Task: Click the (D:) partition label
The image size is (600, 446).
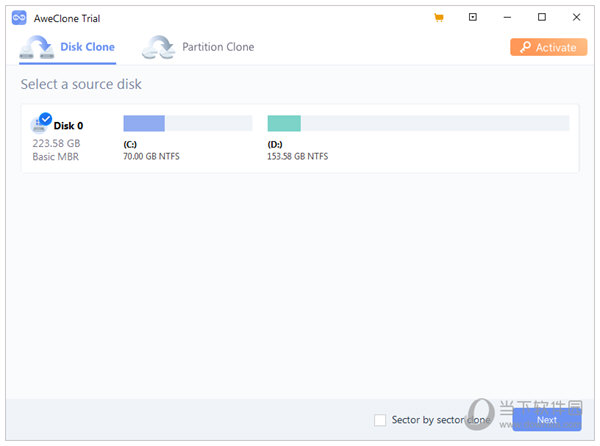Action: click(x=275, y=145)
